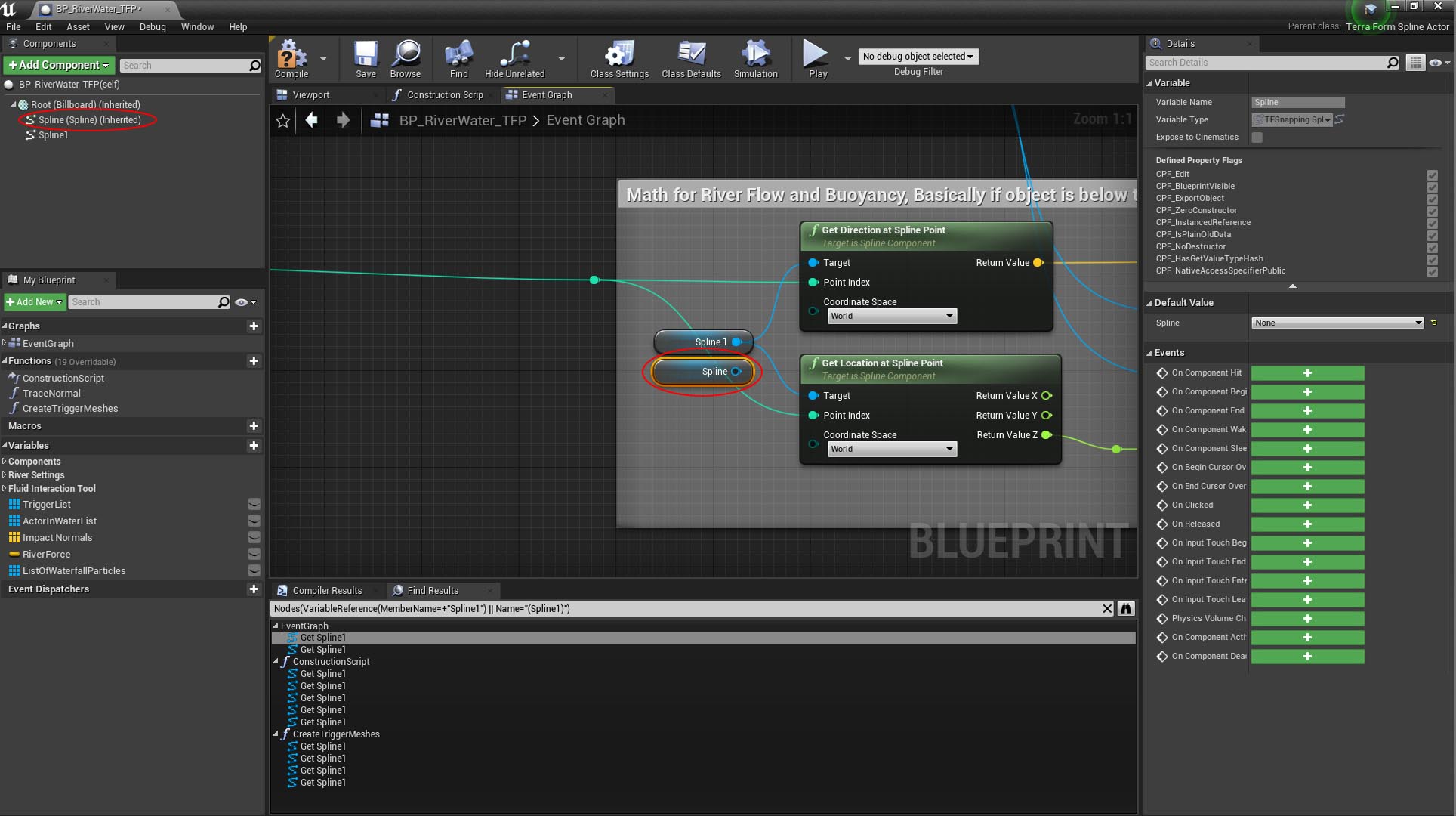
Task: Select the Impact Normals variable
Action: pos(57,537)
